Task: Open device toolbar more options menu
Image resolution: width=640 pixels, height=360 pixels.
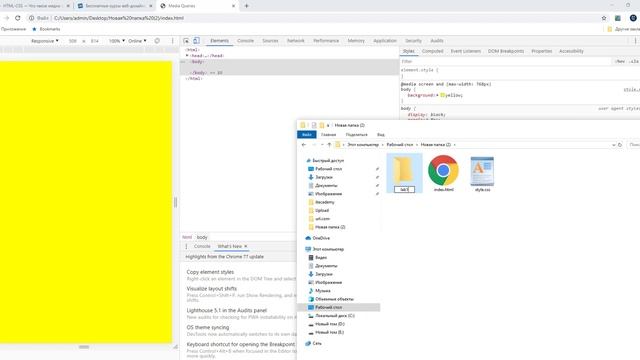Action: [172, 41]
